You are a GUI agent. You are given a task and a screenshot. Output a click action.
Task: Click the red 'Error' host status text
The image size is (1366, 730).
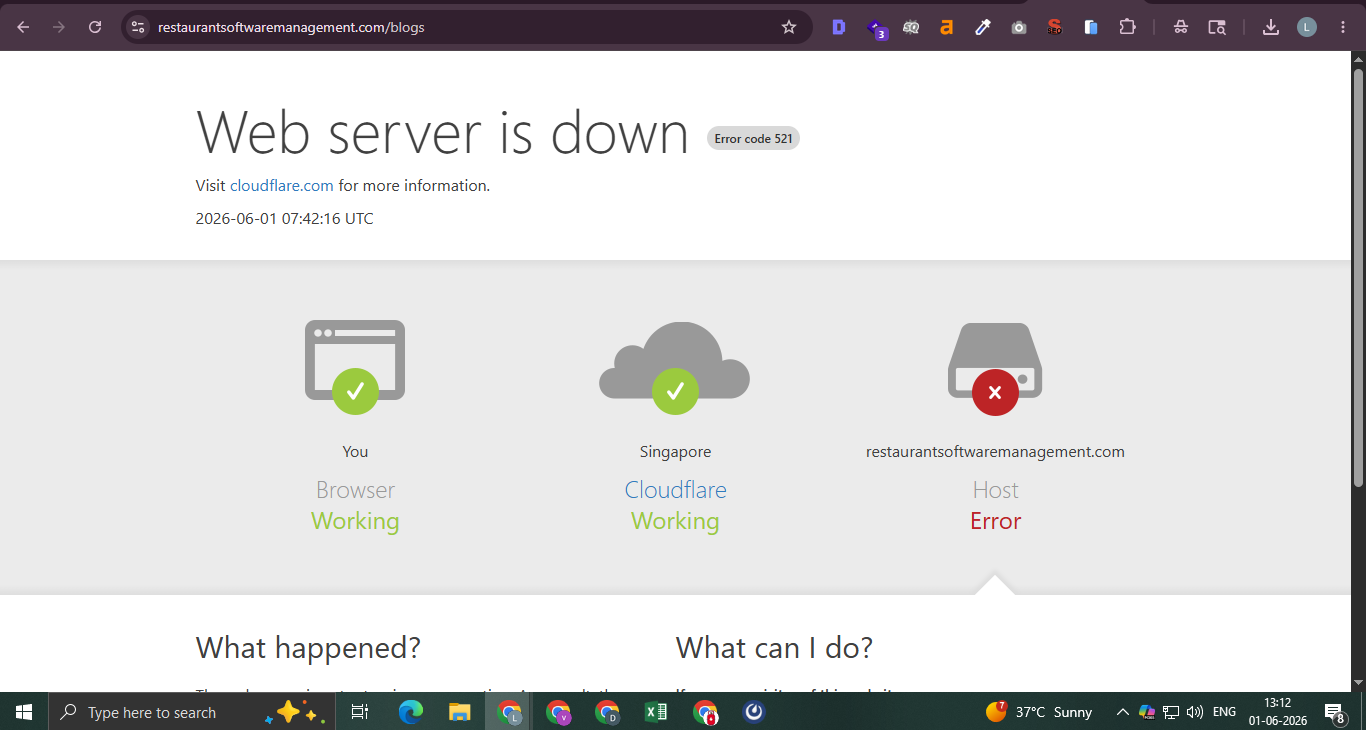(x=995, y=521)
